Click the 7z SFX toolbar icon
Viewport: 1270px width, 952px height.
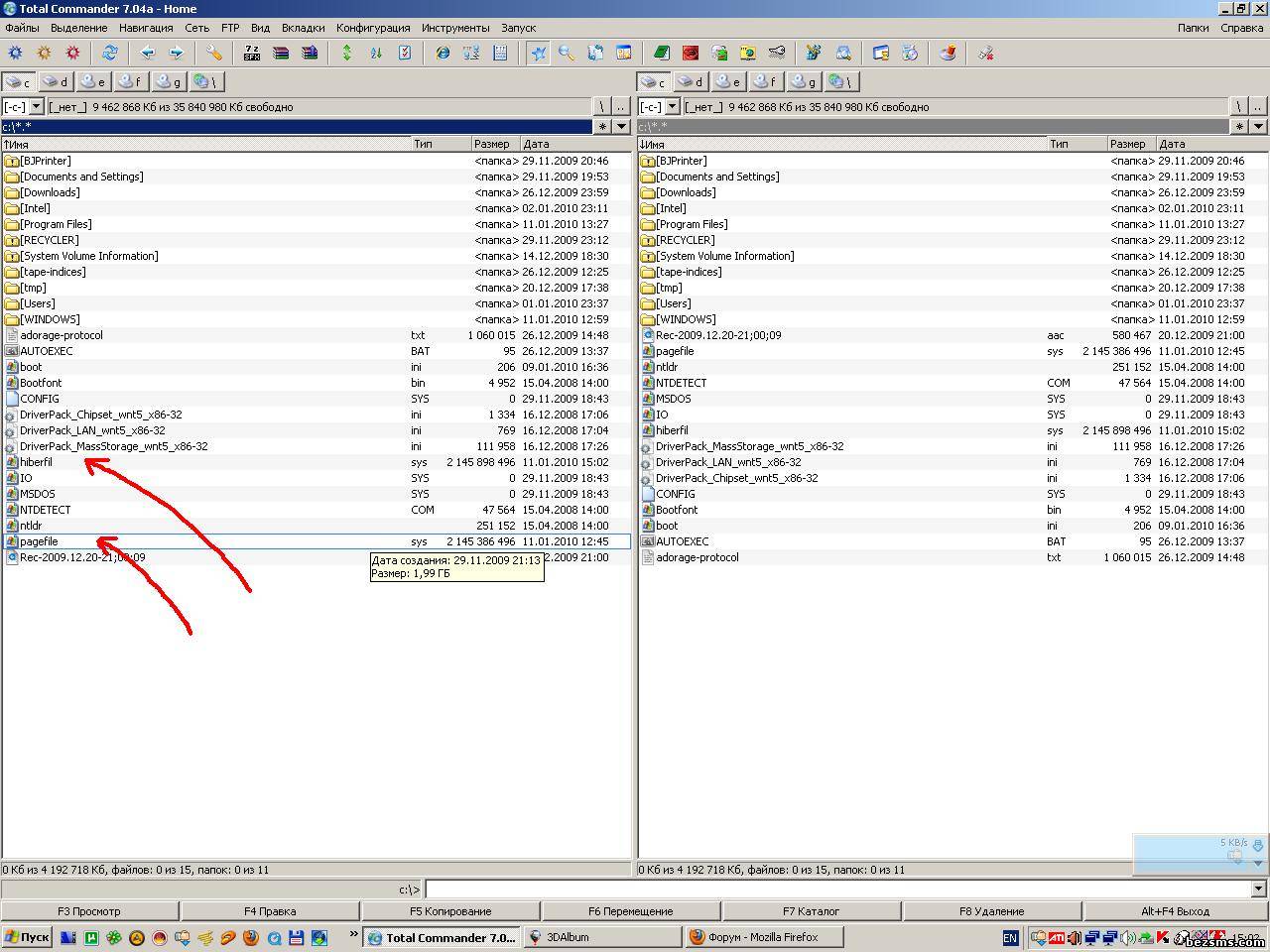click(x=252, y=53)
